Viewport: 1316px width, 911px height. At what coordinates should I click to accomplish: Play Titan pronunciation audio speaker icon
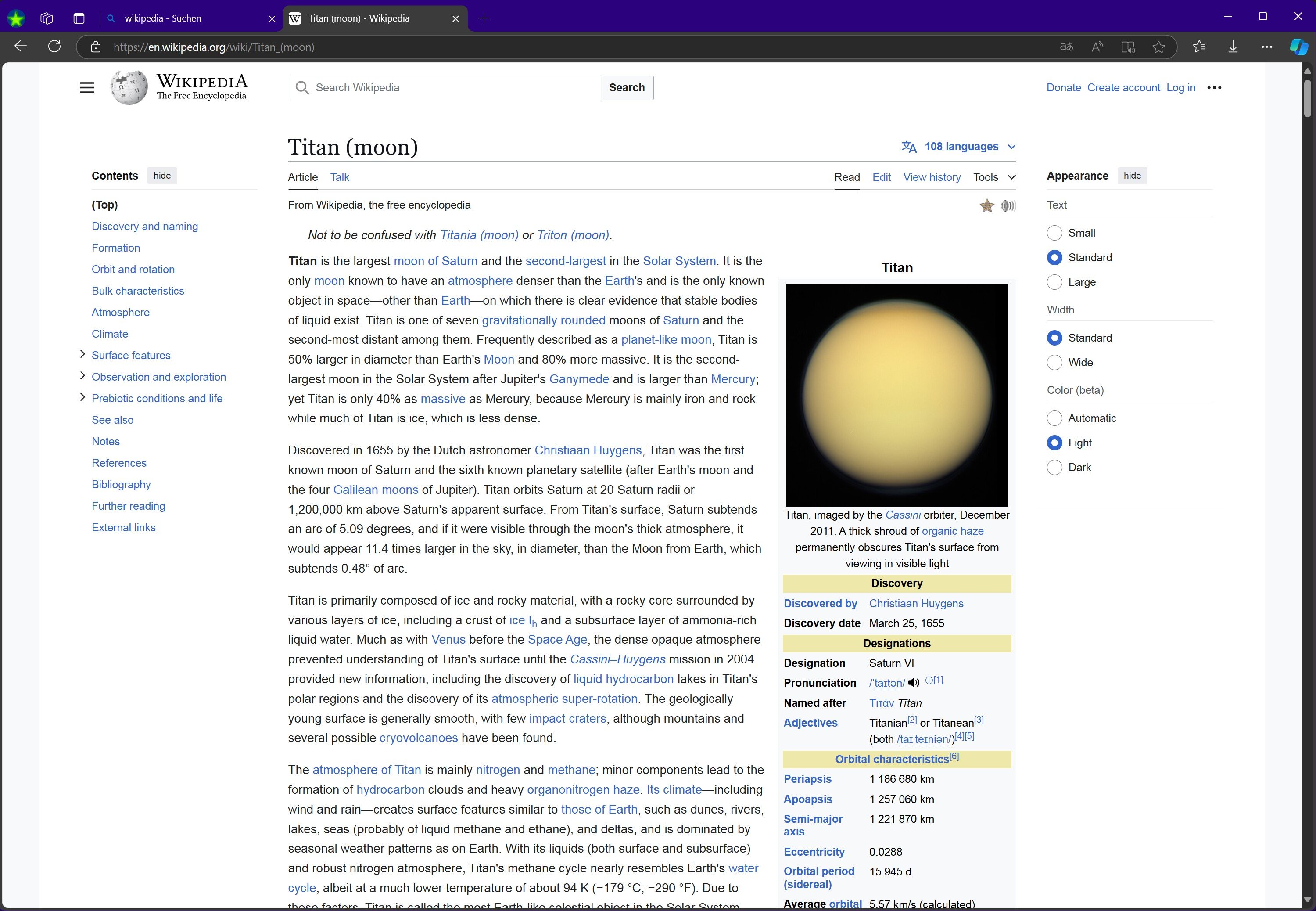(913, 683)
